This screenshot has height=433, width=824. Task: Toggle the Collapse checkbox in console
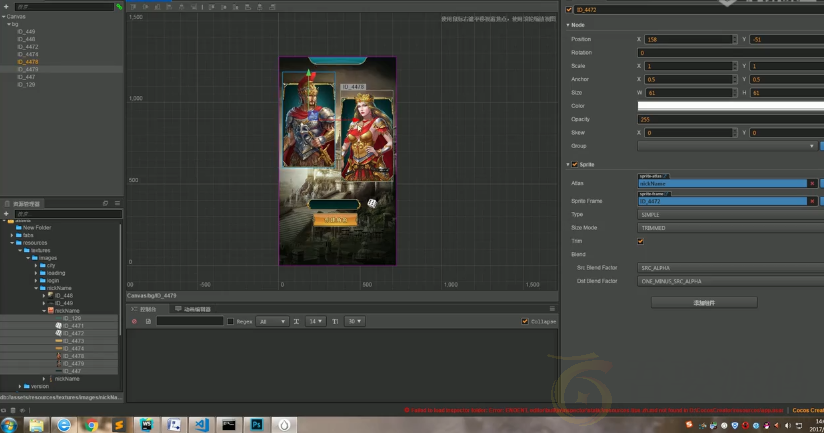coord(525,321)
